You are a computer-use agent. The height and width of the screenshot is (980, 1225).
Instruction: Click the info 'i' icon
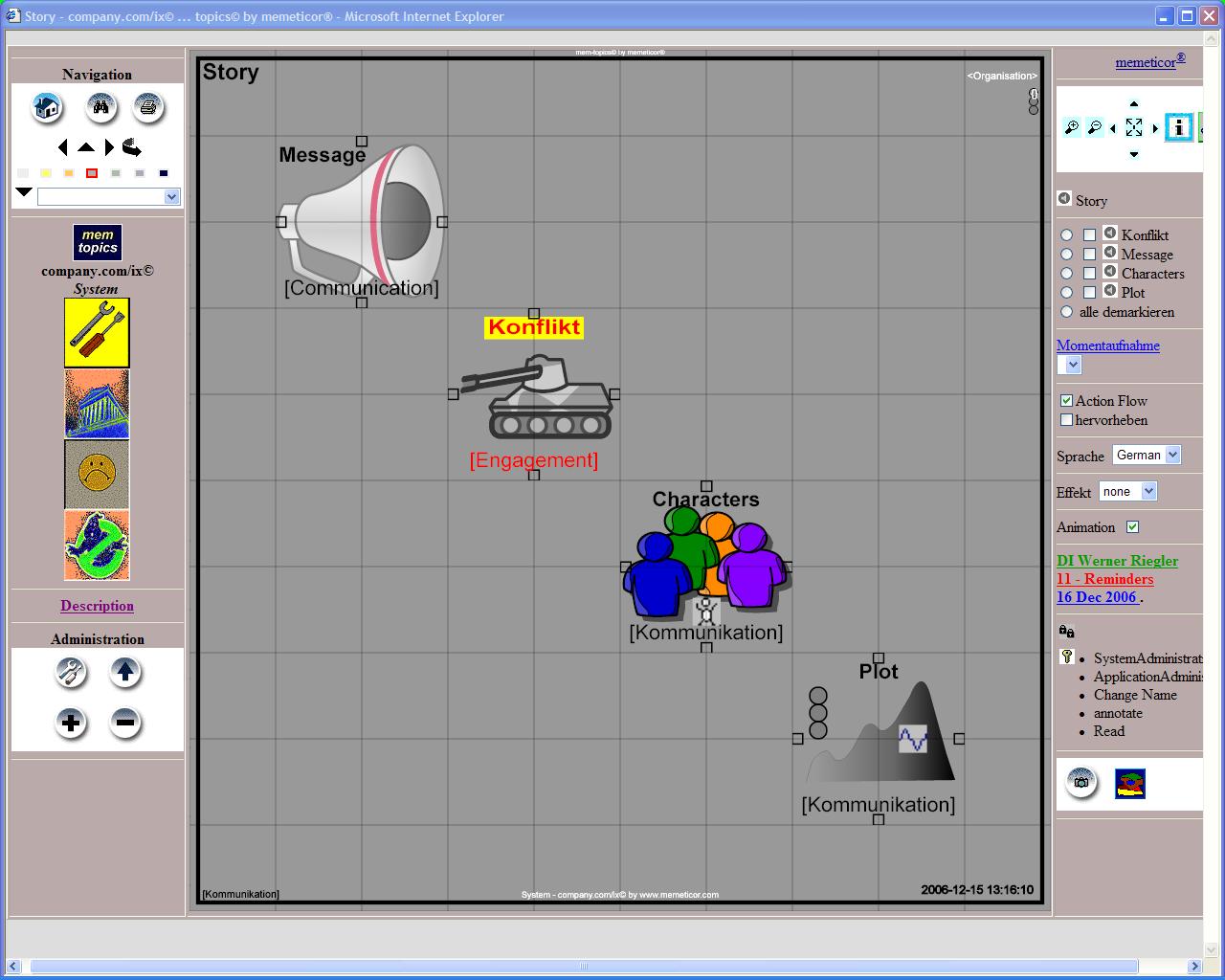[x=1179, y=127]
